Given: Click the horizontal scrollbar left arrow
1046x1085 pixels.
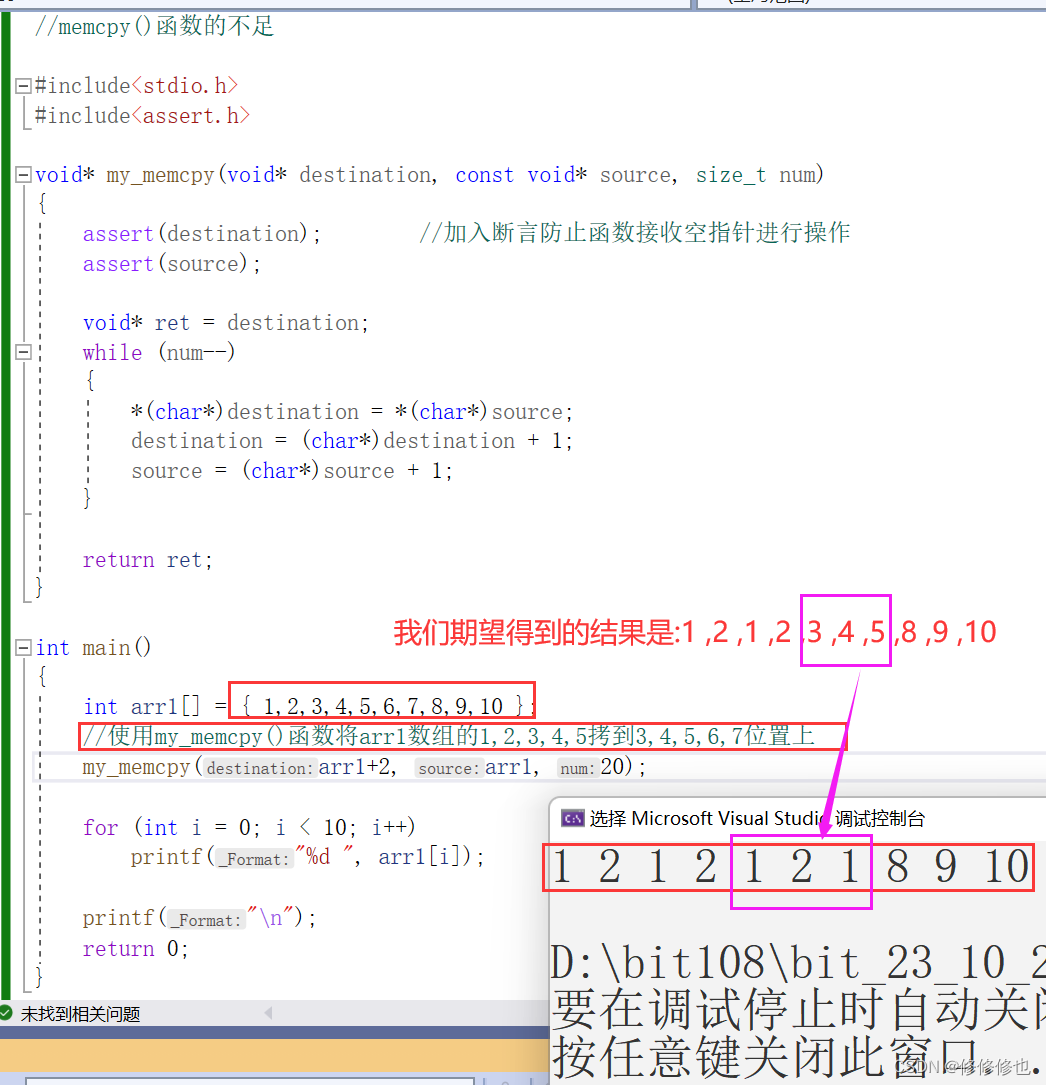Looking at the screenshot, I should (x=268, y=1014).
